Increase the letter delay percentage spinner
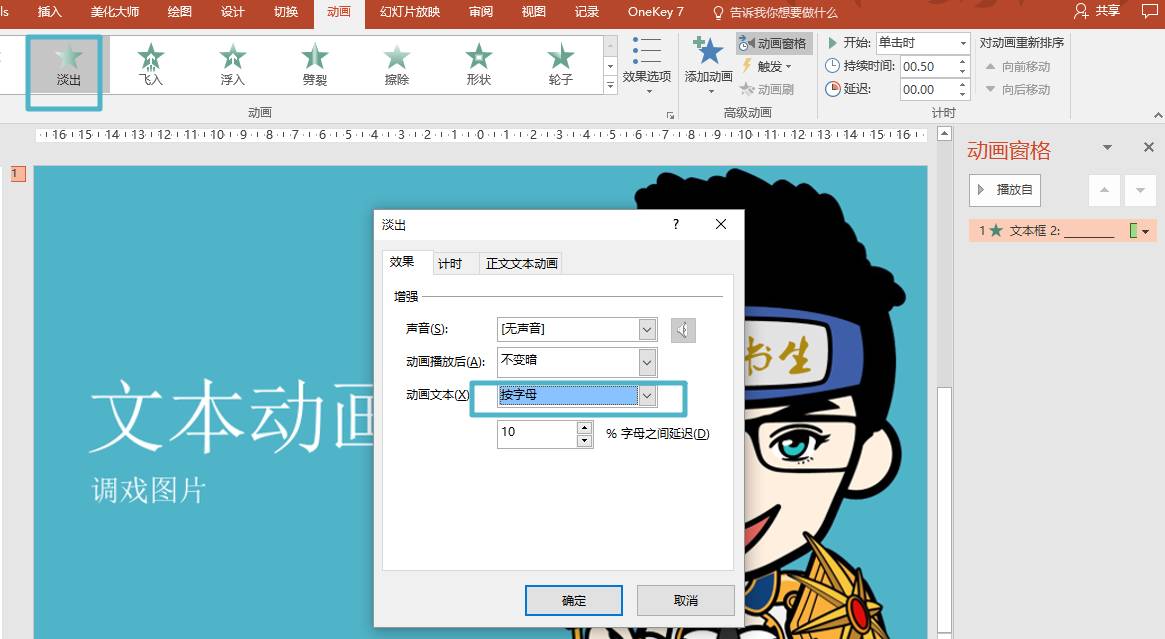Screen dimensions: 1165x639 585,427
